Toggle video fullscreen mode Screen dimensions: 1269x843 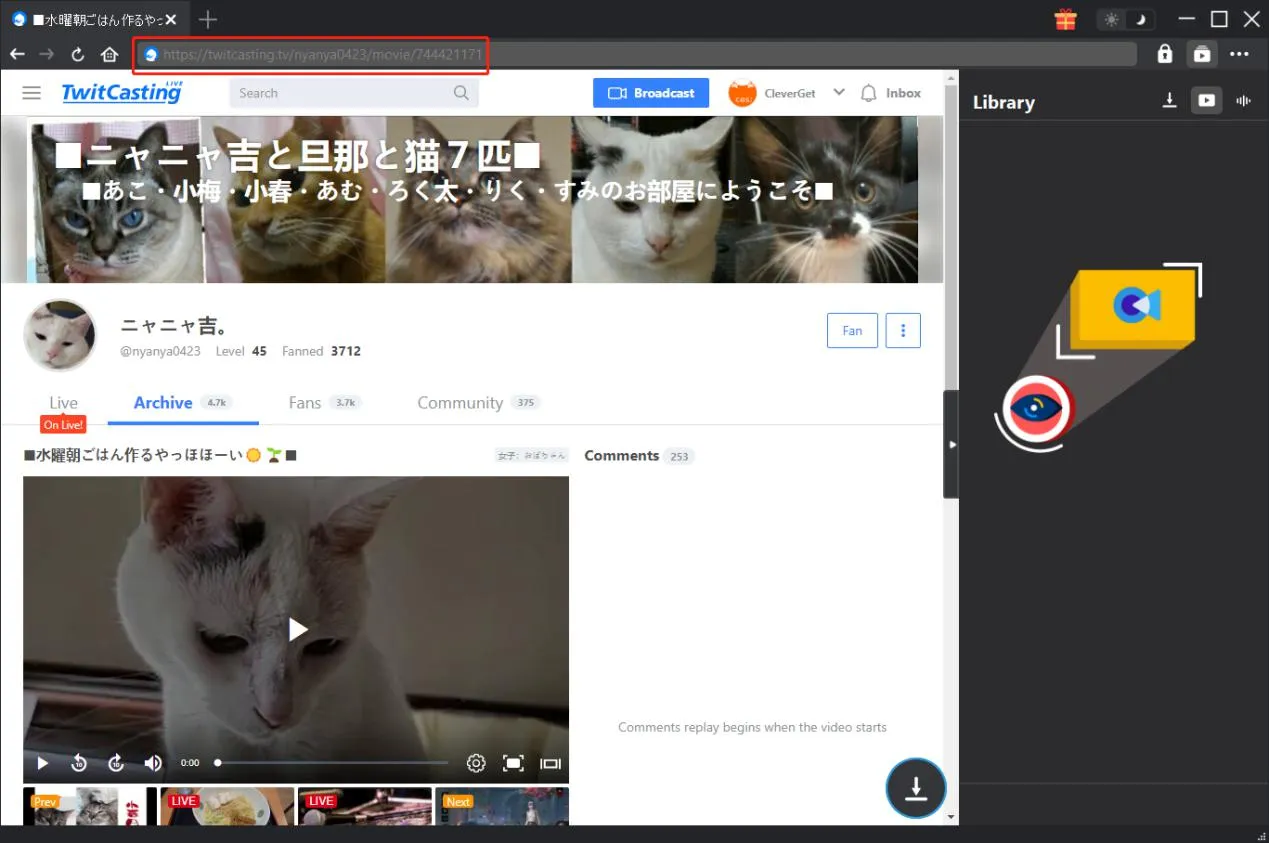[513, 763]
